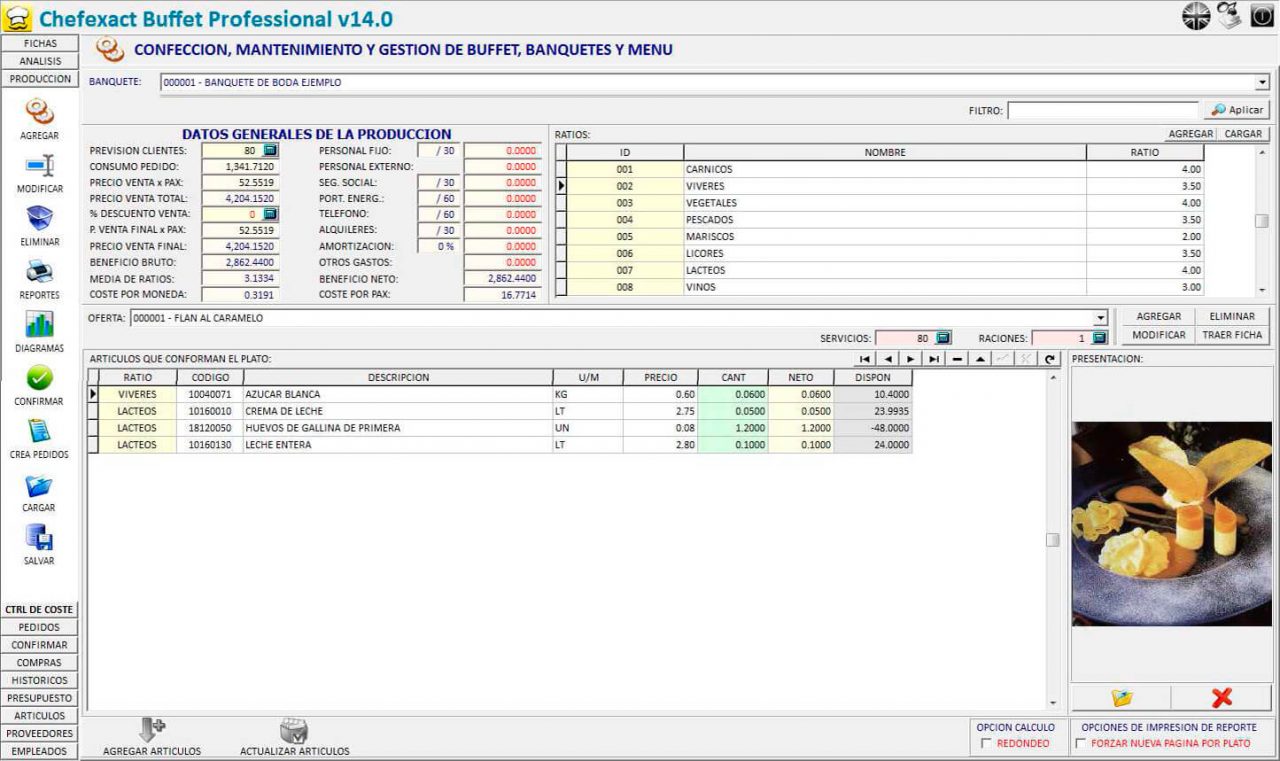Click into the Filtro text field

1102,111
